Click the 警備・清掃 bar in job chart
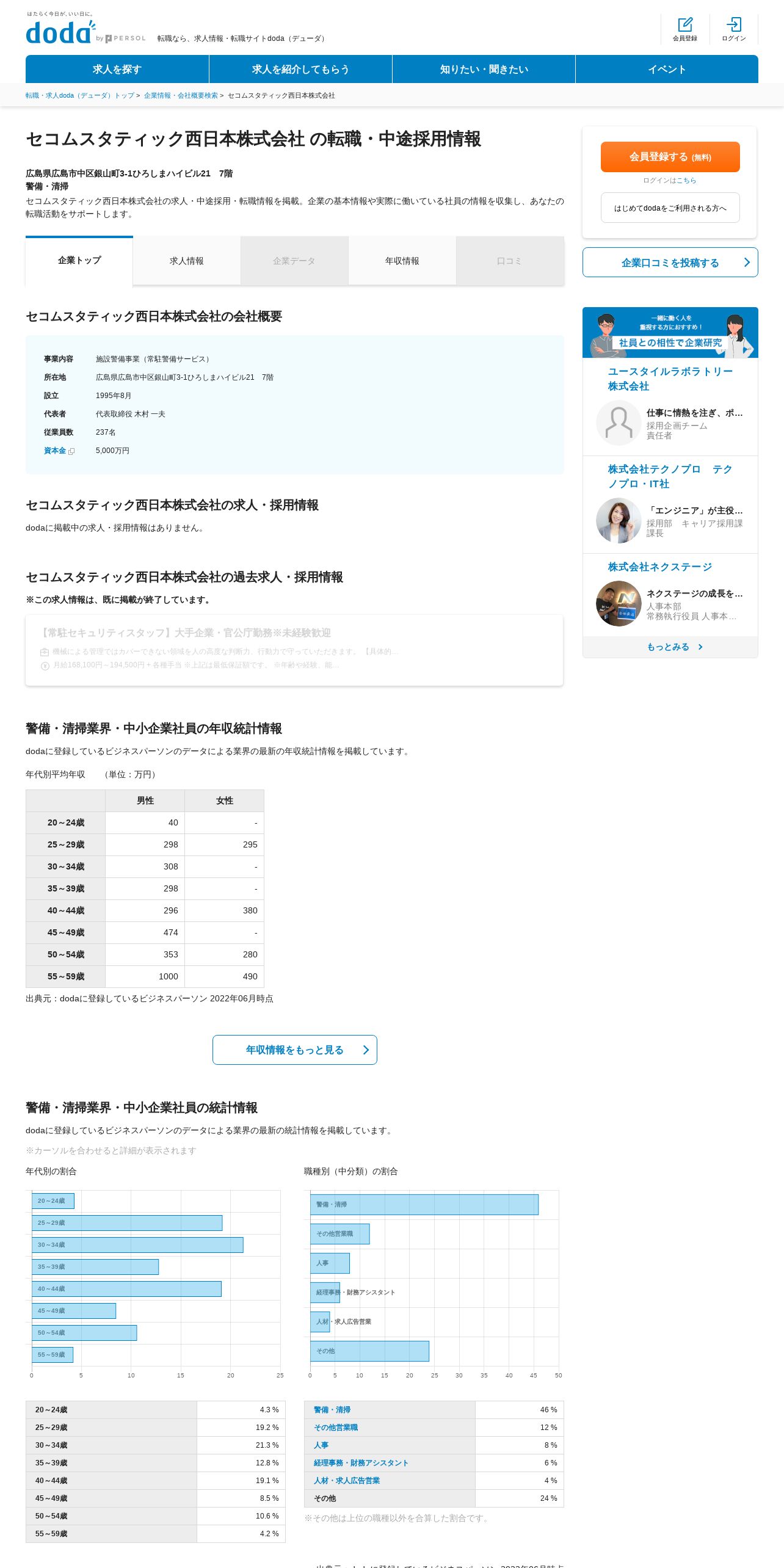Viewport: 784px width, 1568px height. click(424, 1204)
